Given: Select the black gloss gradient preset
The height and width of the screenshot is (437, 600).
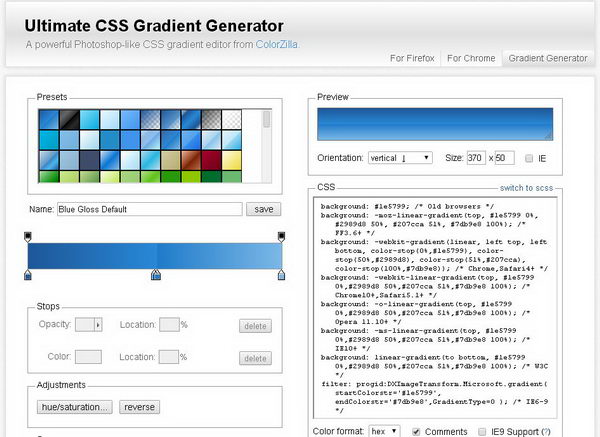Looking at the screenshot, I should [x=69, y=119].
